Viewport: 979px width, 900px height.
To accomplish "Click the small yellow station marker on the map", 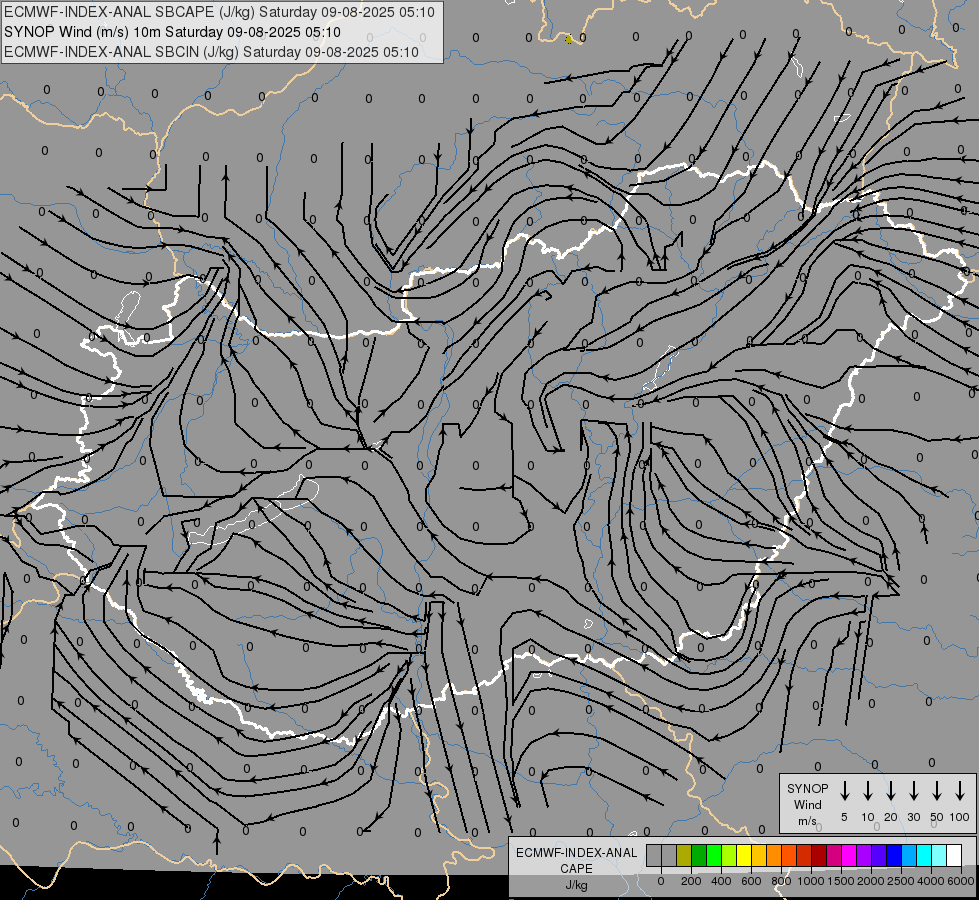I will pyautogui.click(x=569, y=39).
